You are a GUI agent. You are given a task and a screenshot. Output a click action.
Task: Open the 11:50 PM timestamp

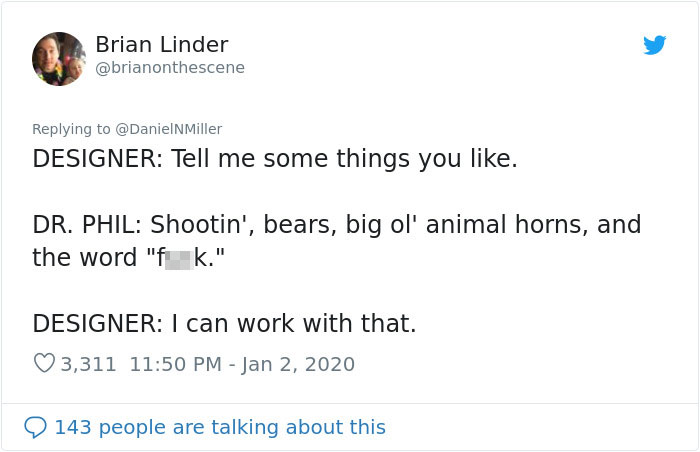[175, 365]
